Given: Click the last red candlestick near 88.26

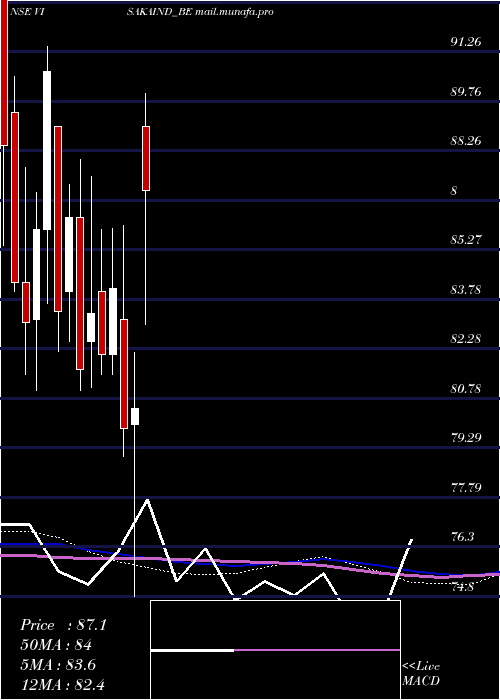Looking at the screenshot, I should (x=146, y=158).
